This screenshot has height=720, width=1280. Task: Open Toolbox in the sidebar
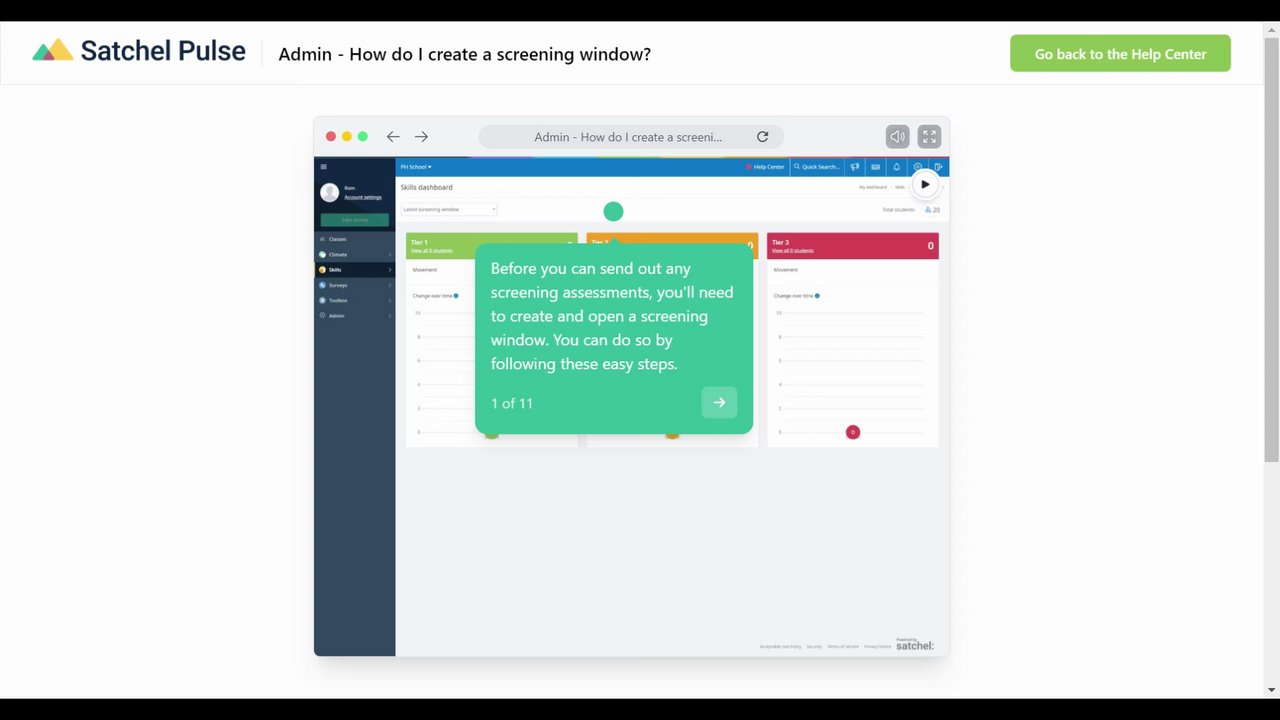pyautogui.click(x=354, y=300)
